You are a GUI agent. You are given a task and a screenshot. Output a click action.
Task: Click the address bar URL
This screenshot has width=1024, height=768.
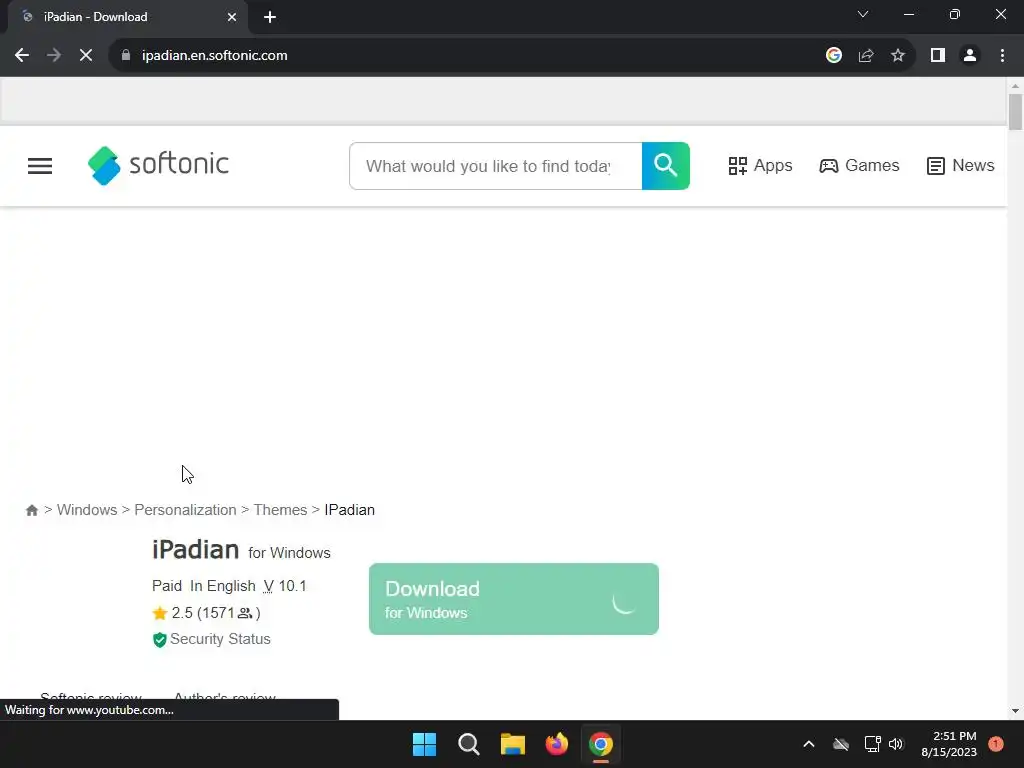[x=215, y=56]
